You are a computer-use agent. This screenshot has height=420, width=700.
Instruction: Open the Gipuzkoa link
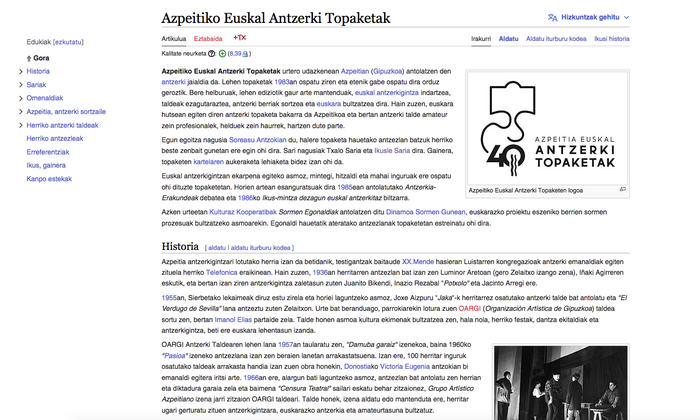click(x=388, y=71)
